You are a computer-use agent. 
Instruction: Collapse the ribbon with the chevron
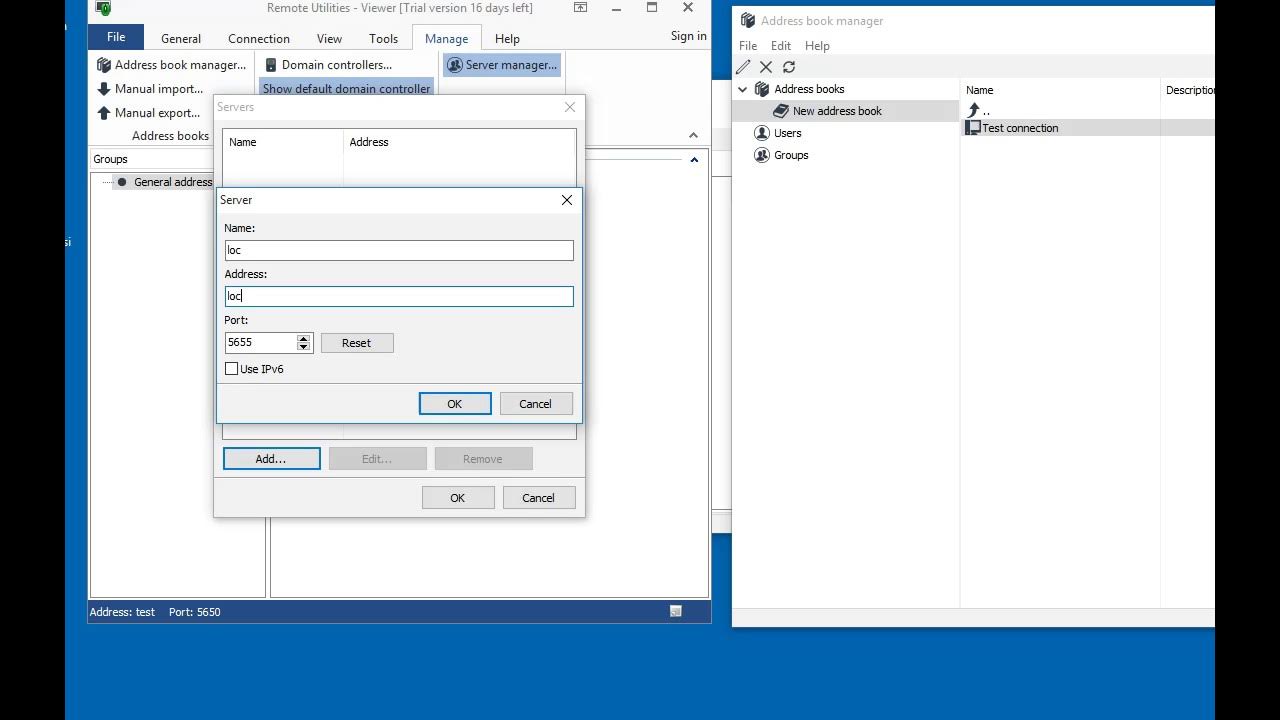tap(693, 135)
